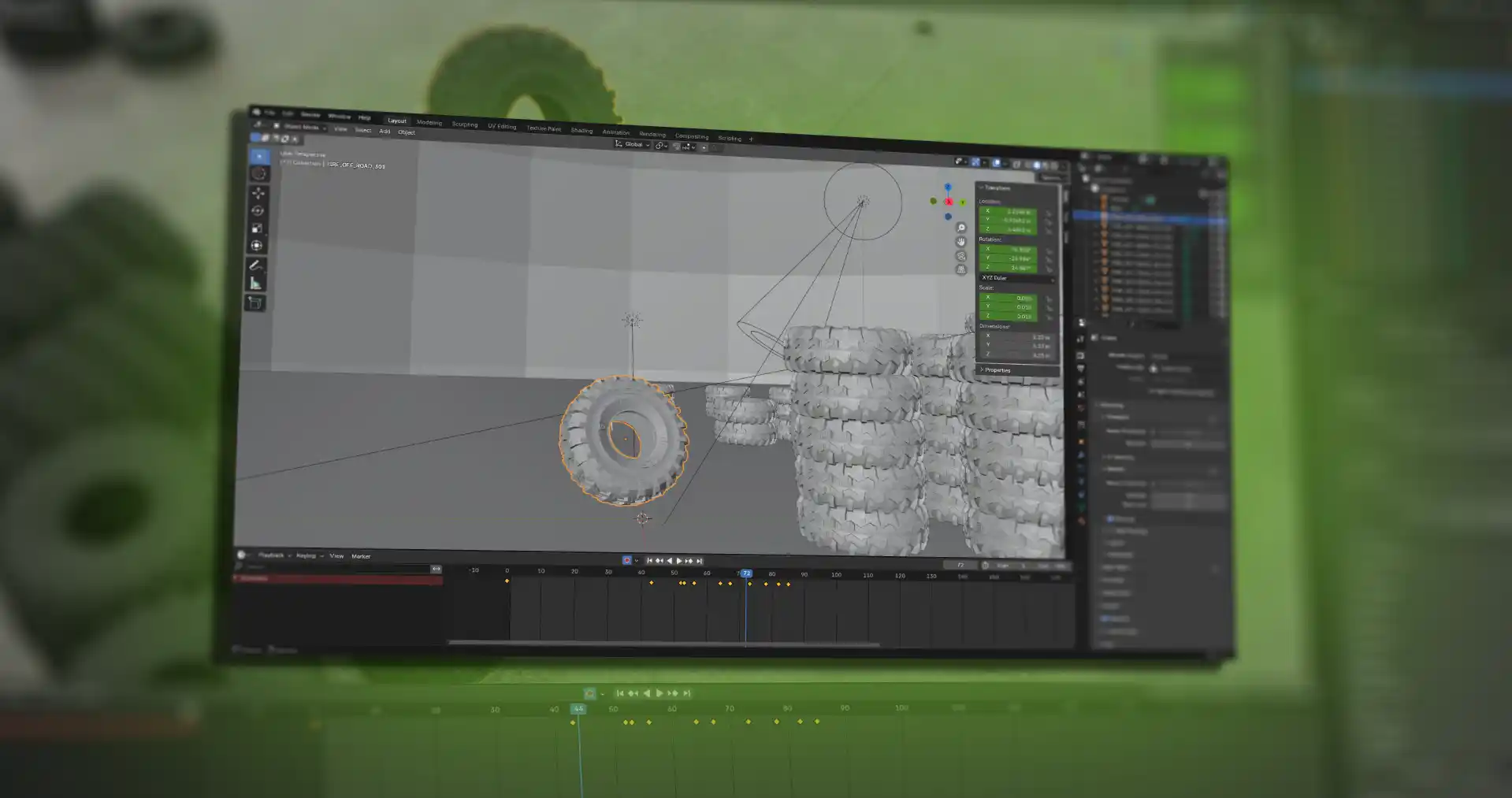Click the current frame 72 playhead marker
1512x798 pixels.
[x=745, y=573]
